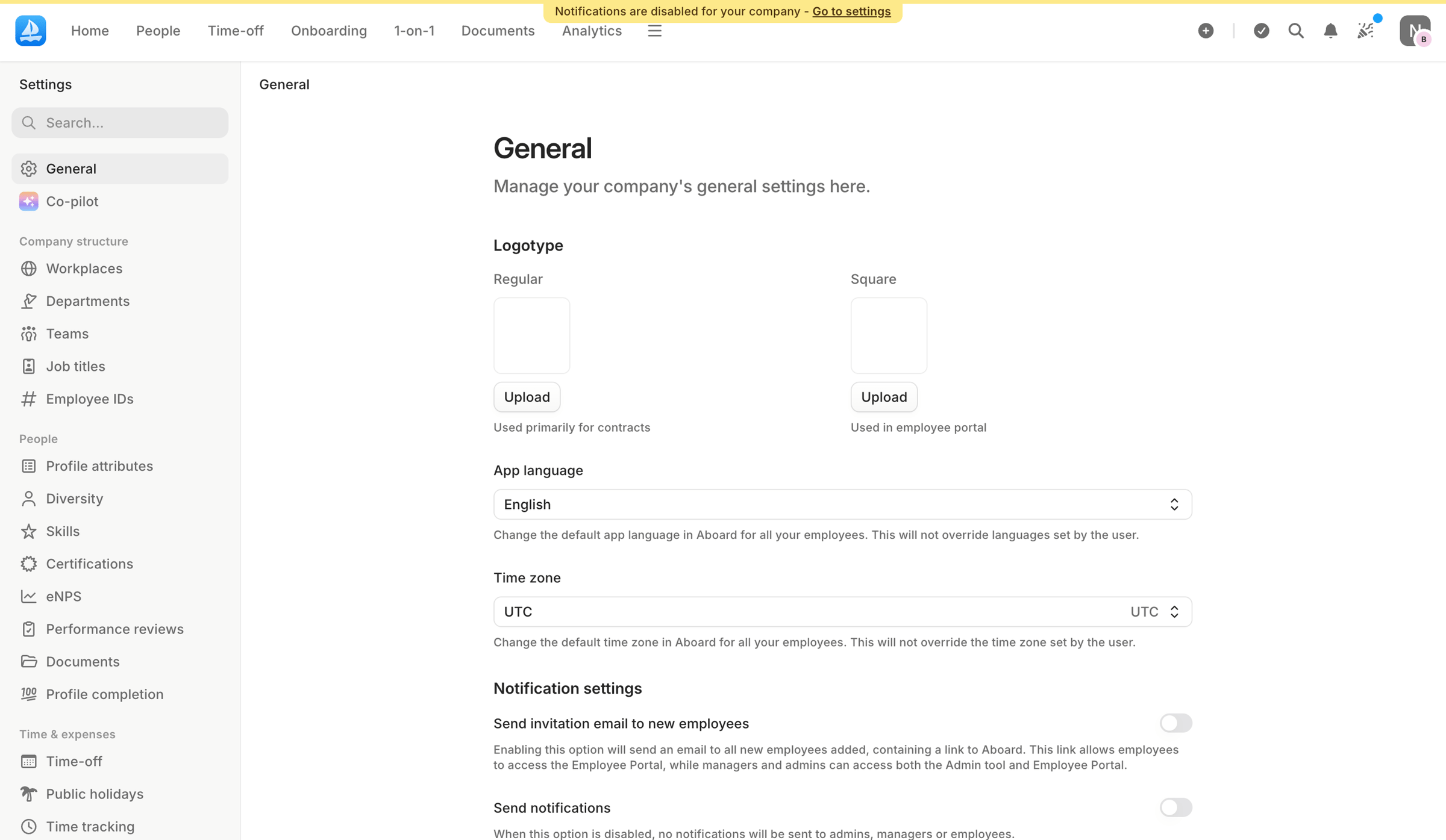This screenshot has height=840, width=1446.
Task: Click the 'Time zone' field label
Action: point(527,577)
